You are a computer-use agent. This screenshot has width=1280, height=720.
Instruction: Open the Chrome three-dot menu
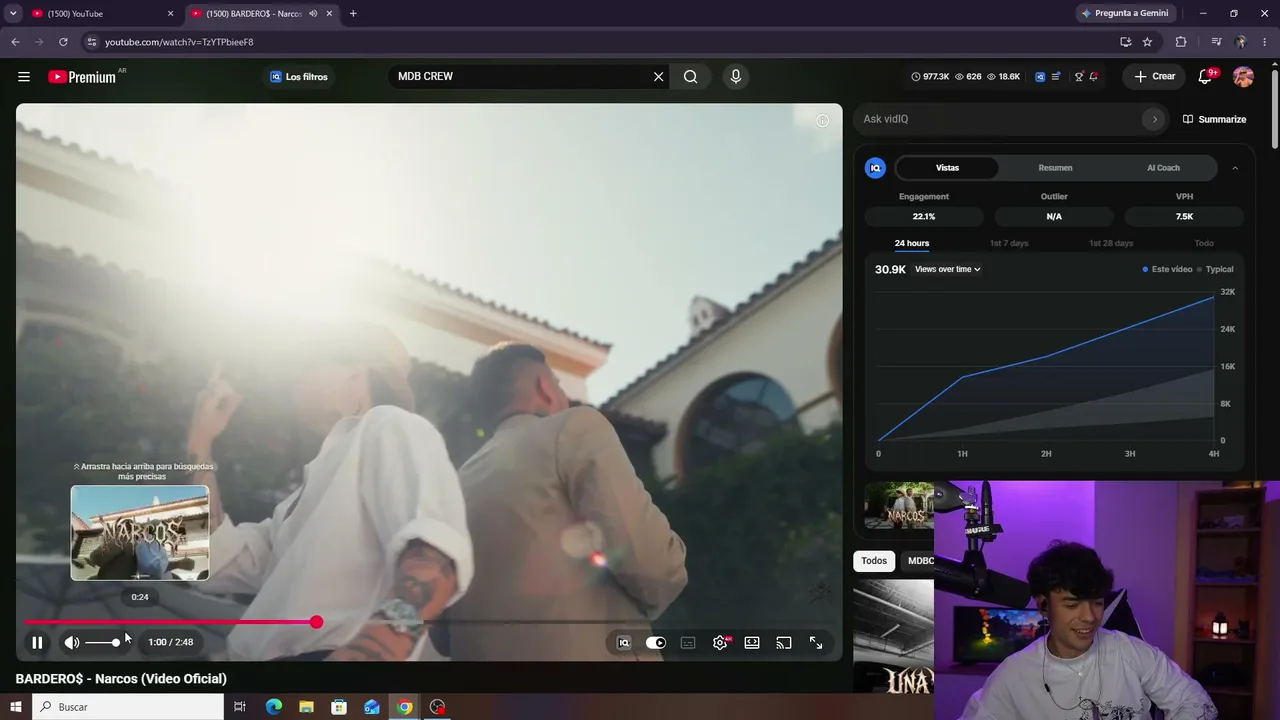click(1265, 42)
